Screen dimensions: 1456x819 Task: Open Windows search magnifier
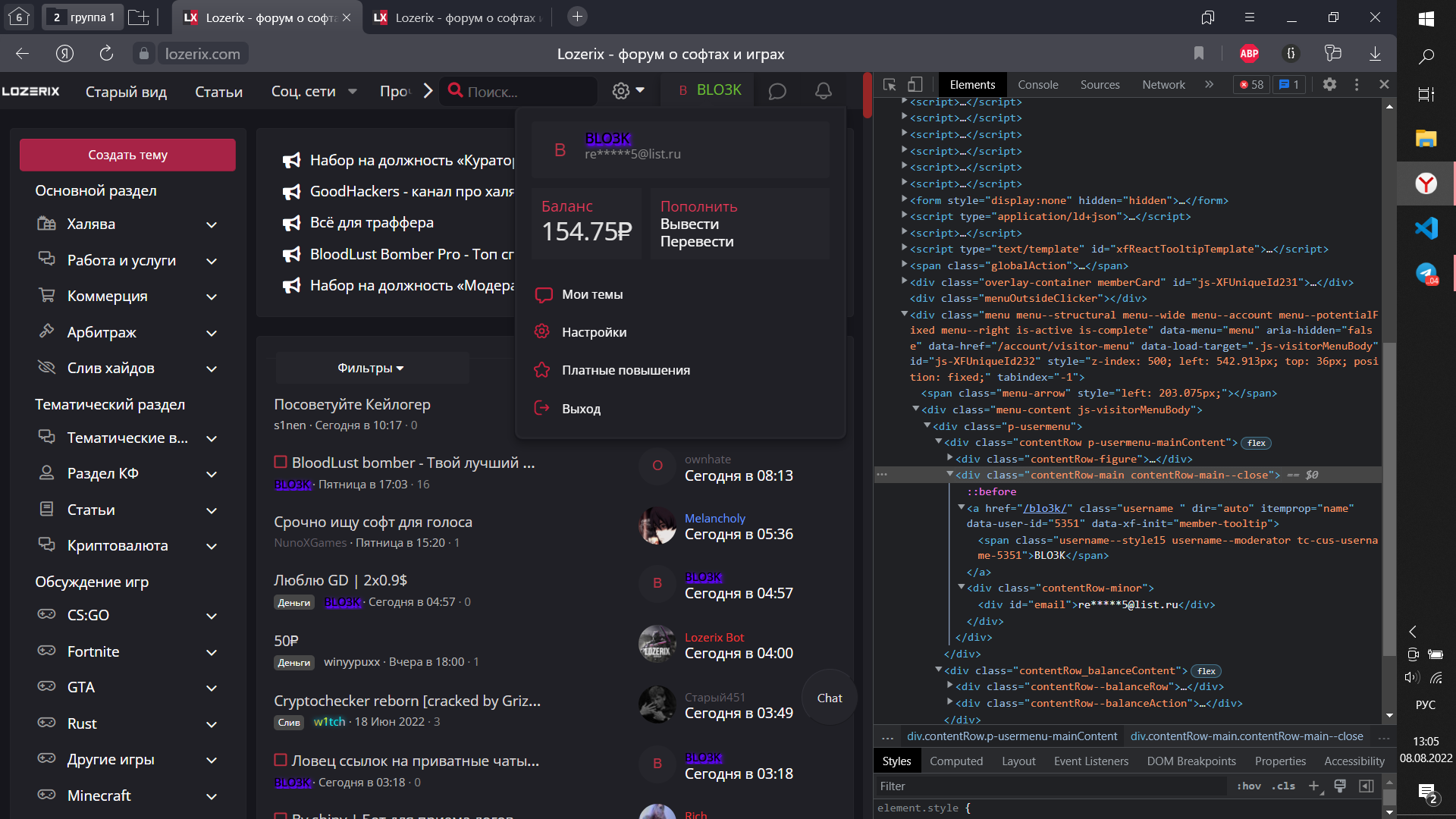coord(1426,56)
